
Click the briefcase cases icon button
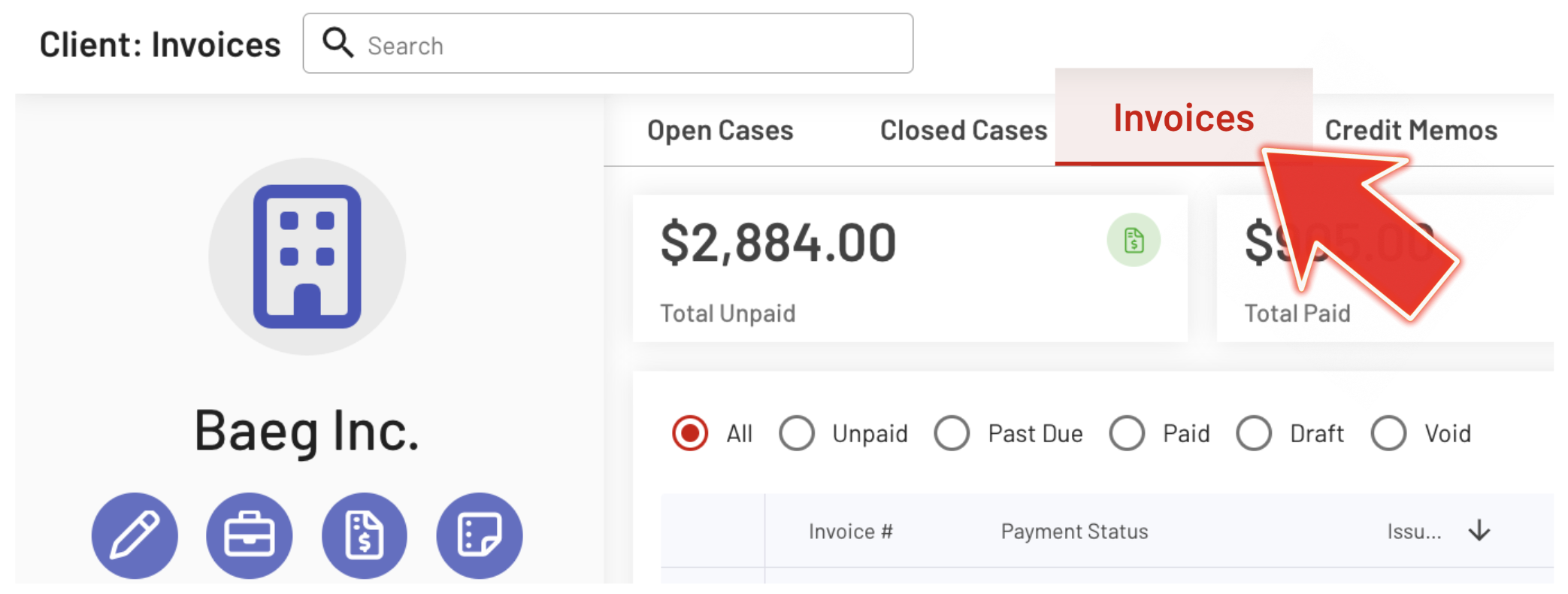pos(250,535)
